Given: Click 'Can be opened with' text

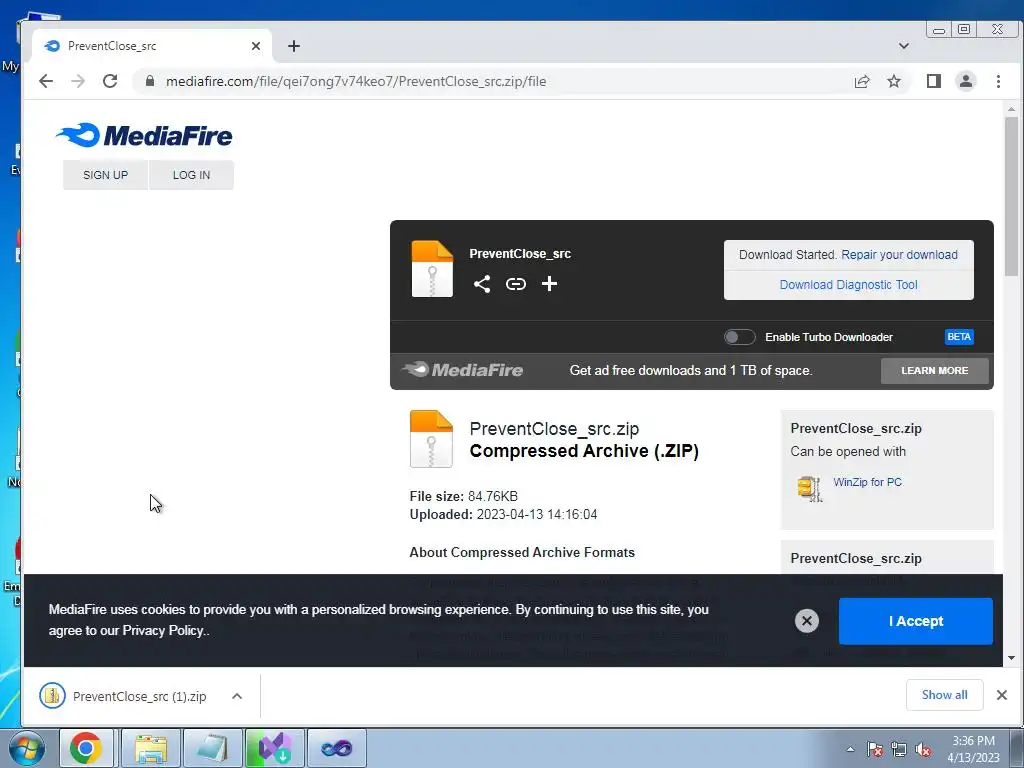Looking at the screenshot, I should pyautogui.click(x=848, y=452).
